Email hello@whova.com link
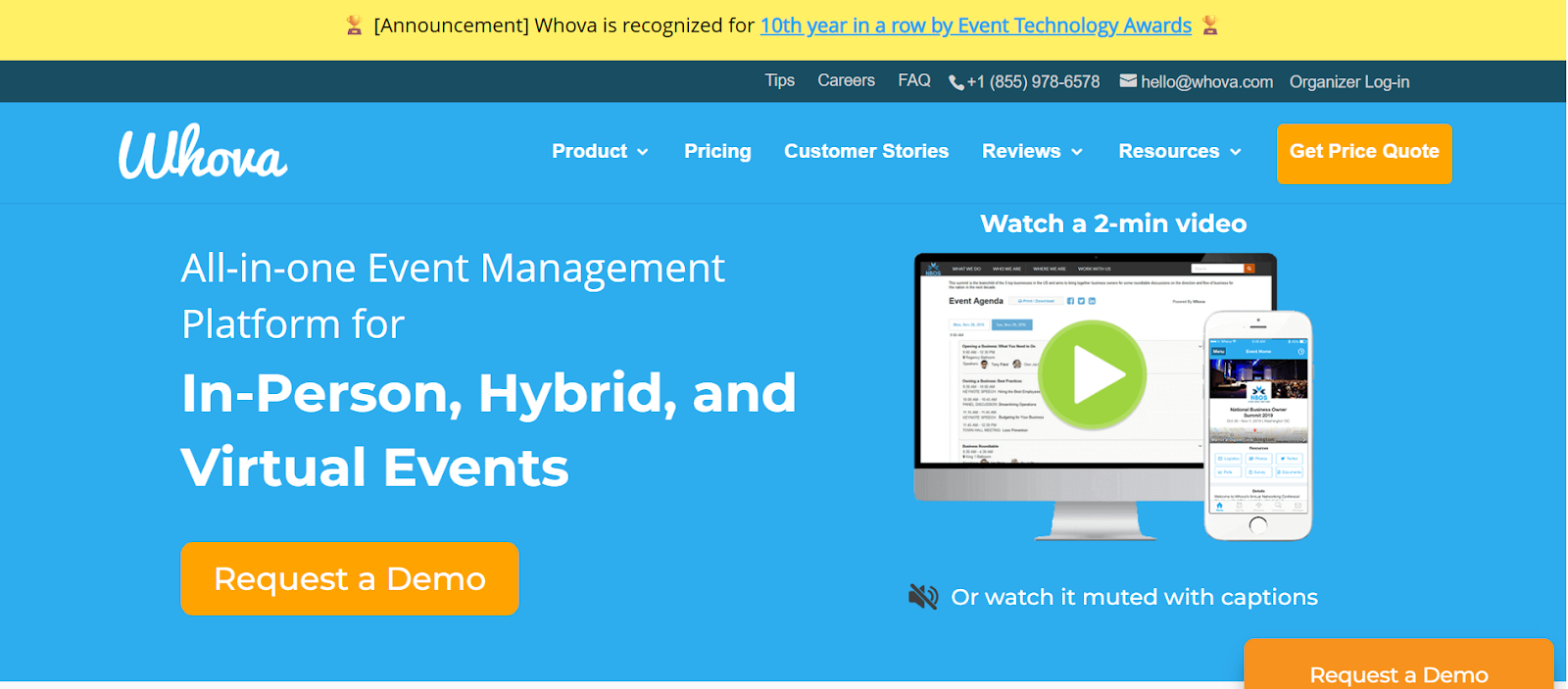The height and width of the screenshot is (689, 1568). [x=1206, y=82]
